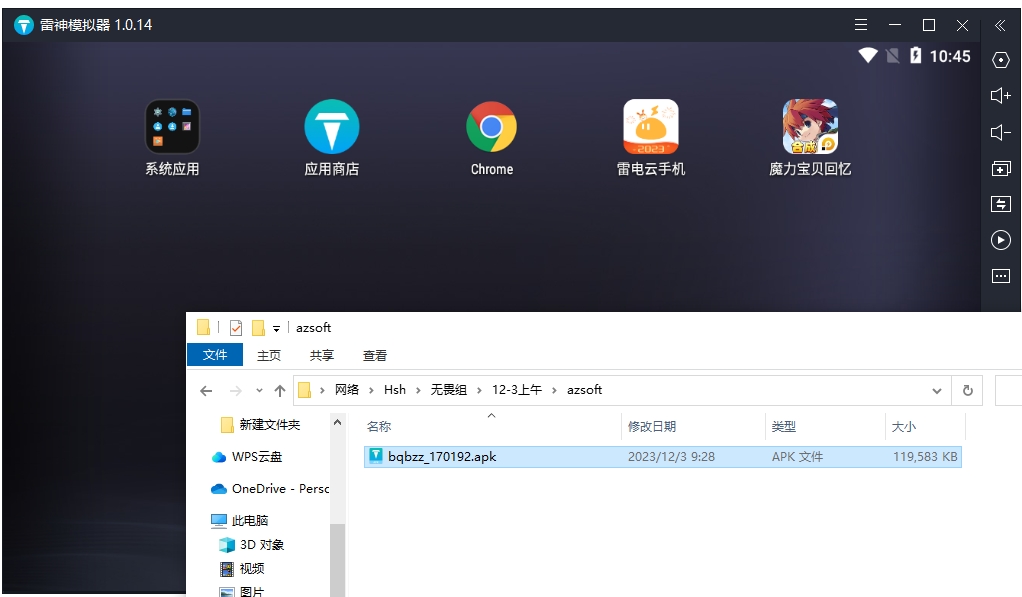This screenshot has height=597, width=1022.
Task: Switch to the 主页 ribbon tab
Action: pos(269,355)
